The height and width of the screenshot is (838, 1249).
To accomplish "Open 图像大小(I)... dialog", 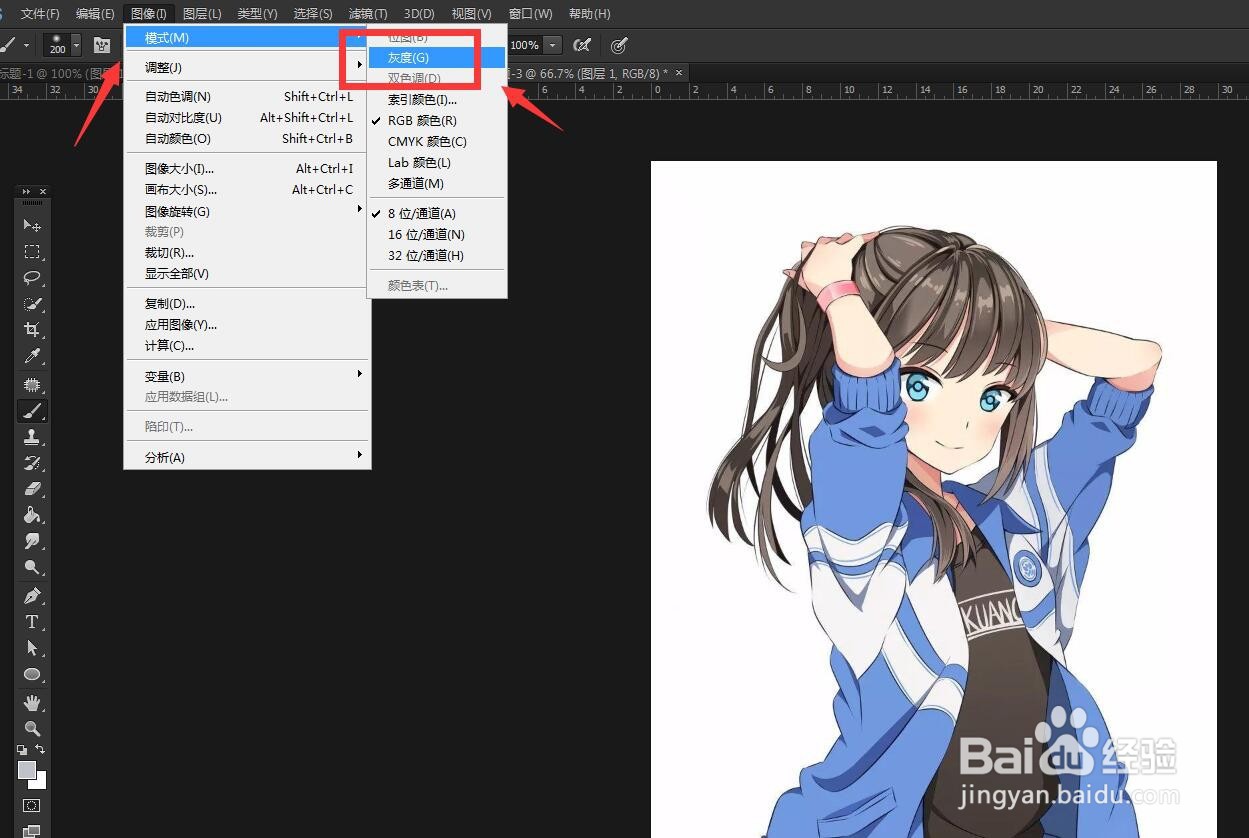I will coord(247,169).
